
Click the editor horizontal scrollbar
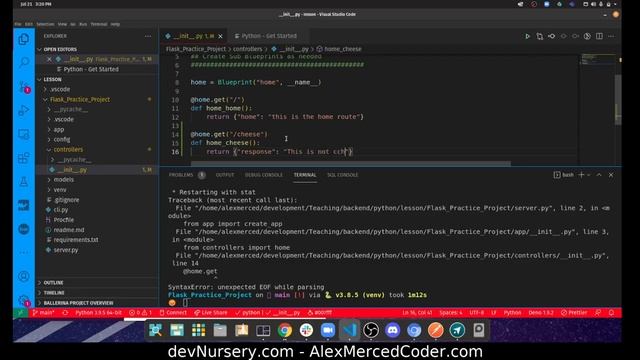tap(351, 163)
